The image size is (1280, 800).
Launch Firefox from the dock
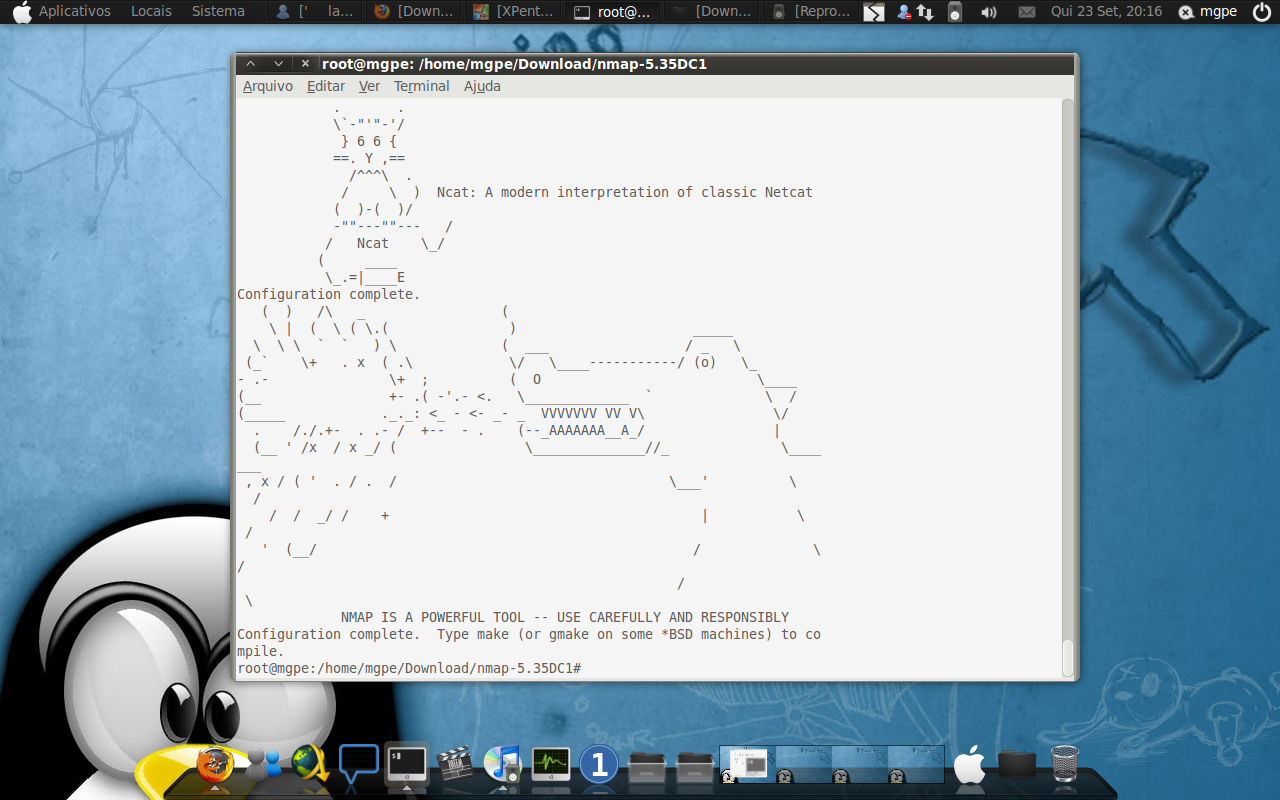[215, 765]
